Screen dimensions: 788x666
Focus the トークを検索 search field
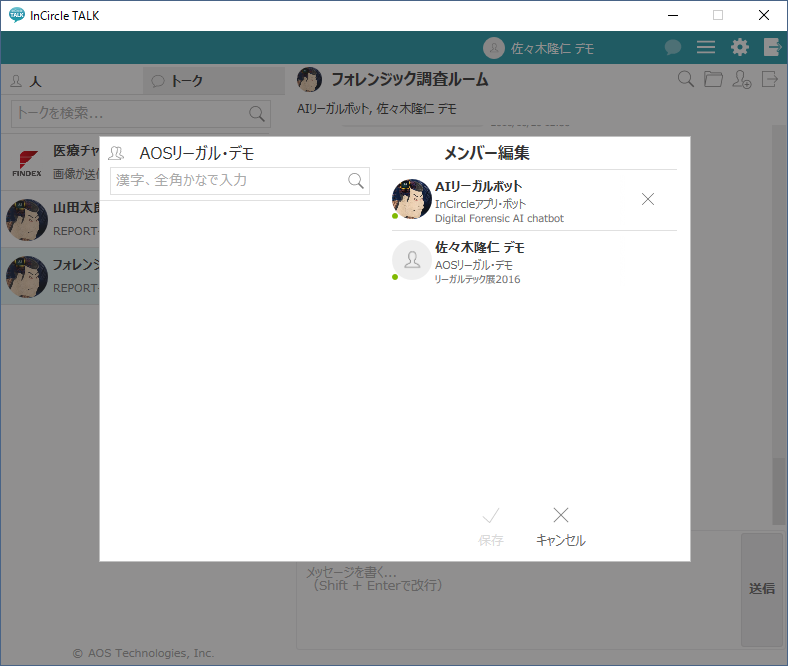(x=141, y=114)
